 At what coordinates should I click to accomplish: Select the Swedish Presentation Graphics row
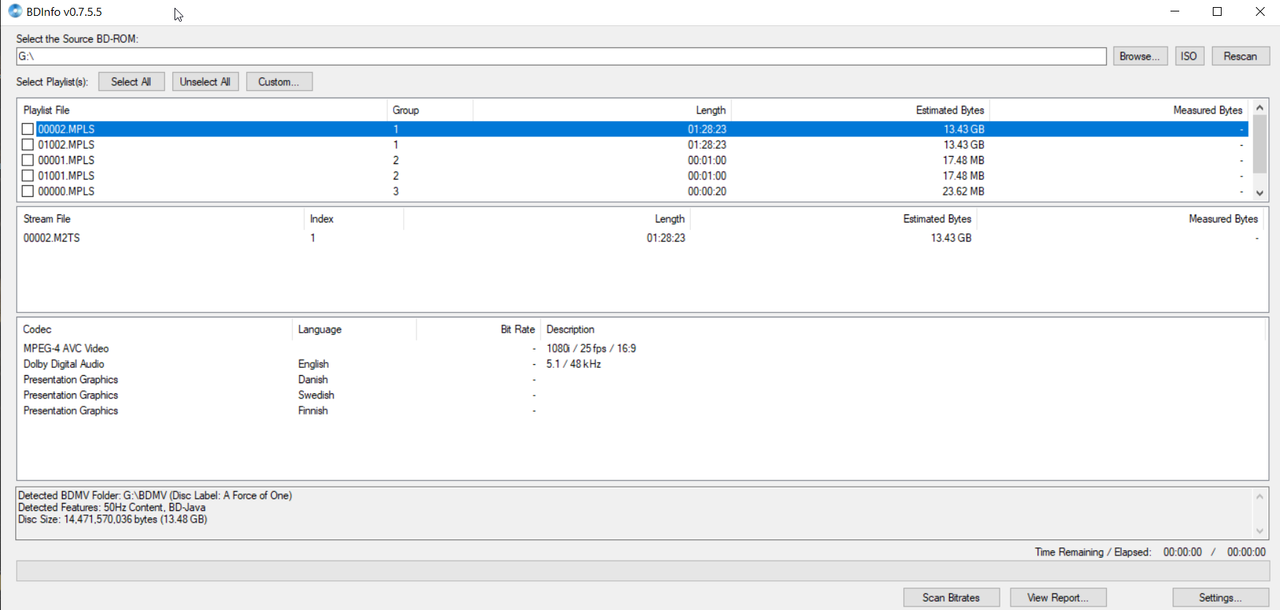click(642, 395)
